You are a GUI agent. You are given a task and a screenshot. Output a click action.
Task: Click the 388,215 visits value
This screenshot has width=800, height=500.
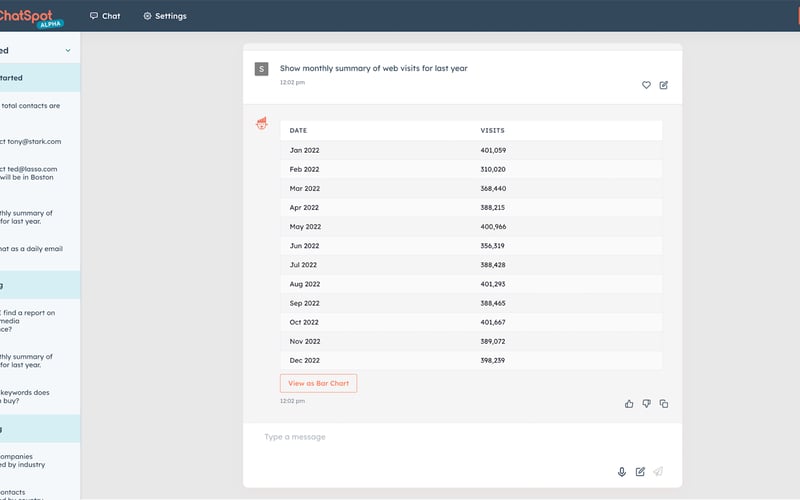click(x=492, y=208)
